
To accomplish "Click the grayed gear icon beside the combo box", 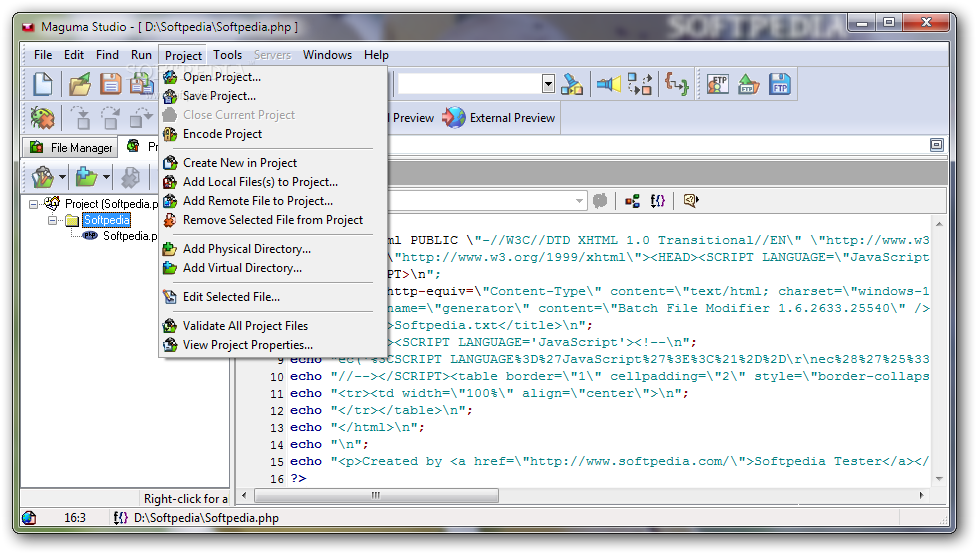I will [x=600, y=201].
